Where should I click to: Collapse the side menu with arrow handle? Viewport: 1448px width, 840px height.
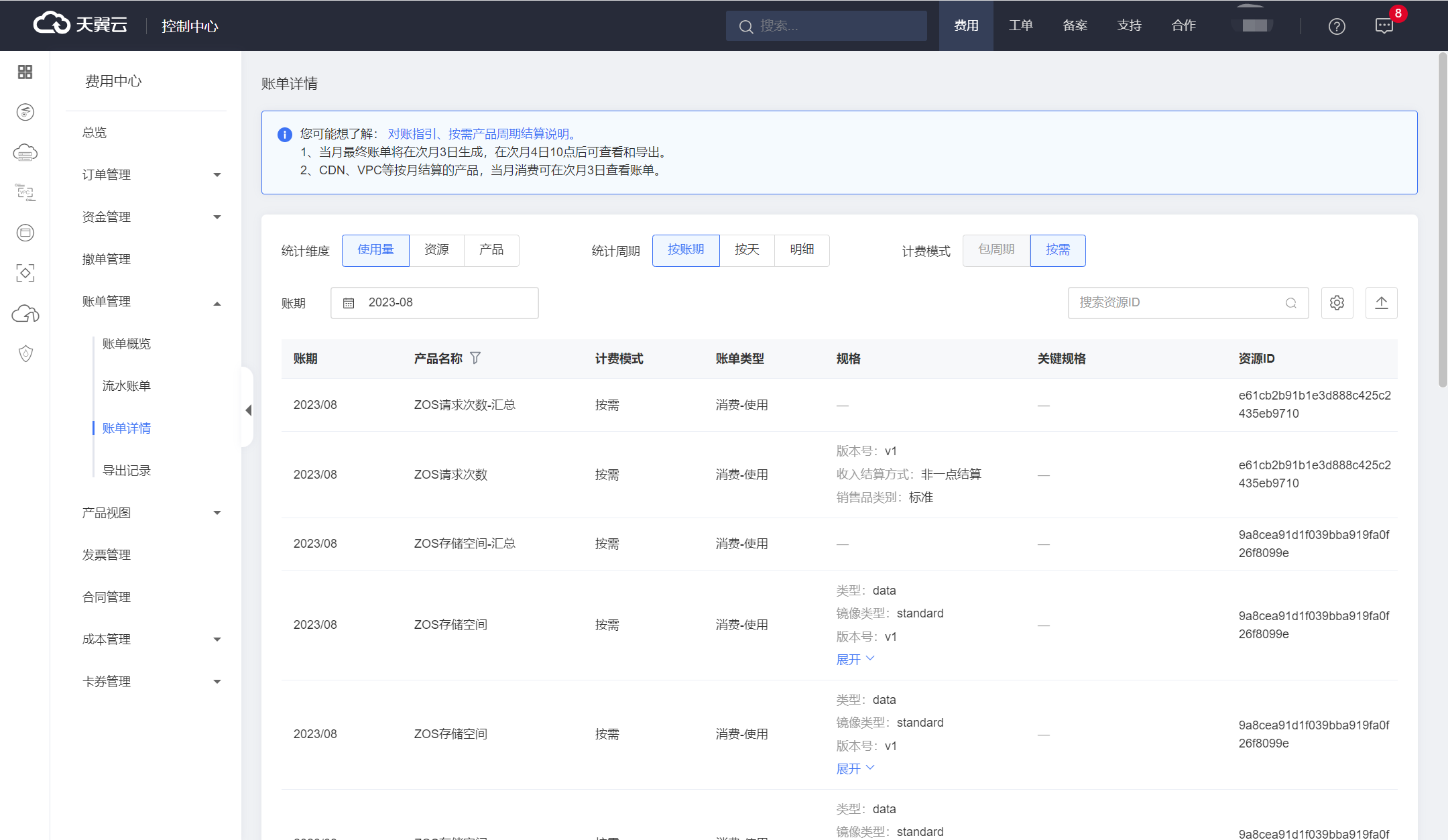(x=248, y=410)
